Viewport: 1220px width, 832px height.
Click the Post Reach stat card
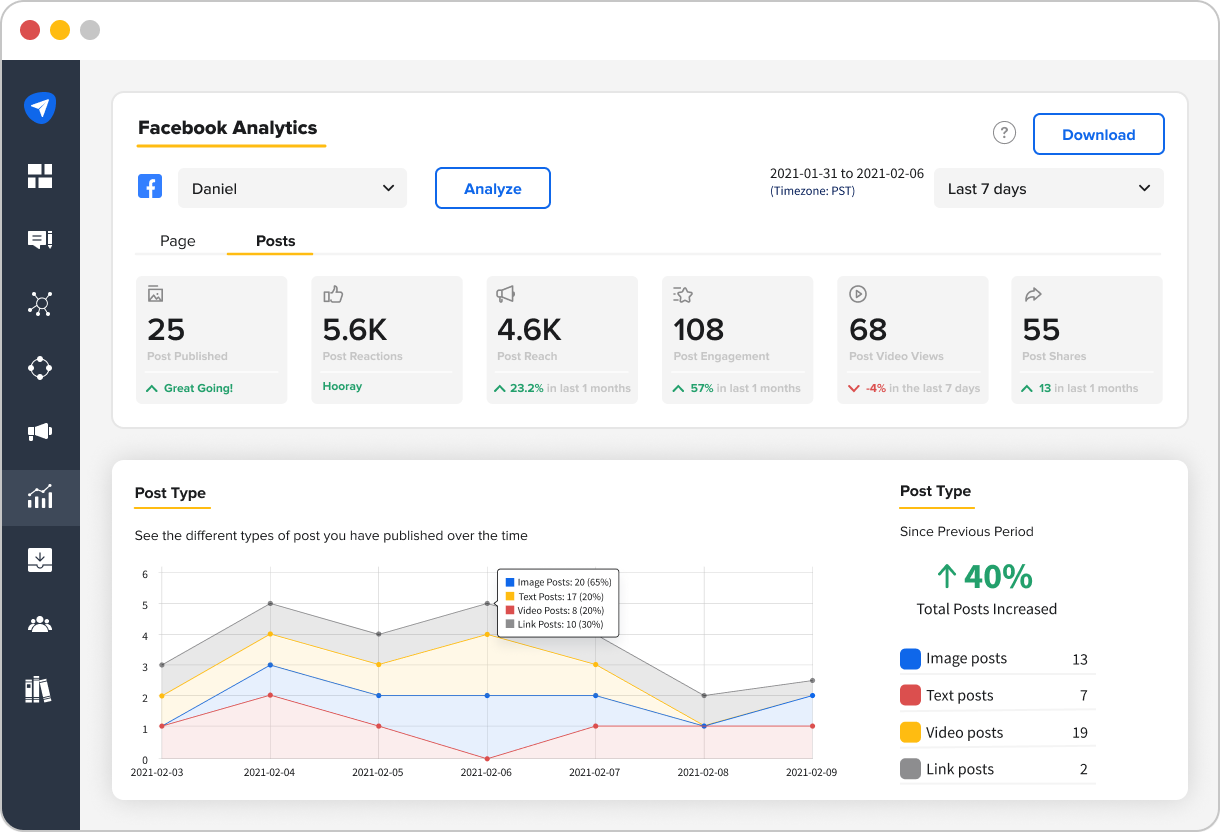(562, 340)
